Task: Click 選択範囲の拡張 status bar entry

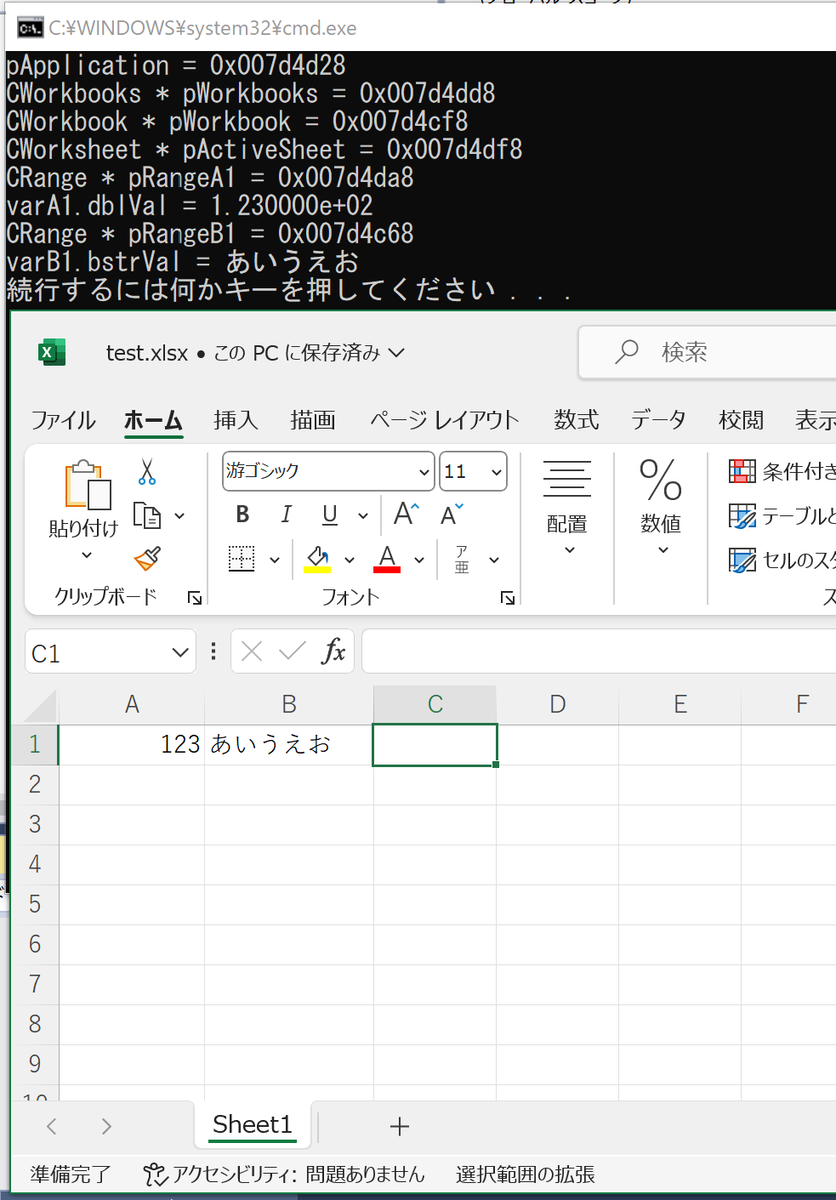Action: coord(526,1174)
